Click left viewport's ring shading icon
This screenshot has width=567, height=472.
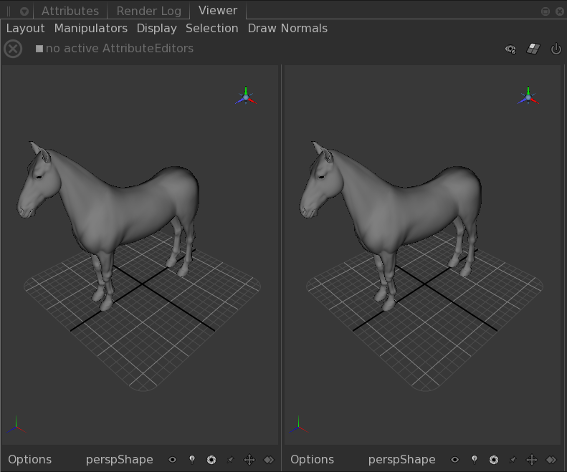click(x=211, y=460)
